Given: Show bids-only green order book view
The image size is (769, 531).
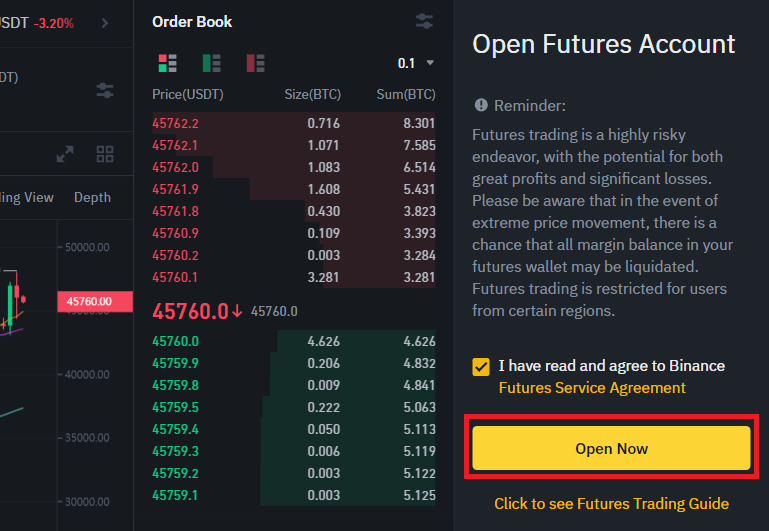Looking at the screenshot, I should coord(211,63).
